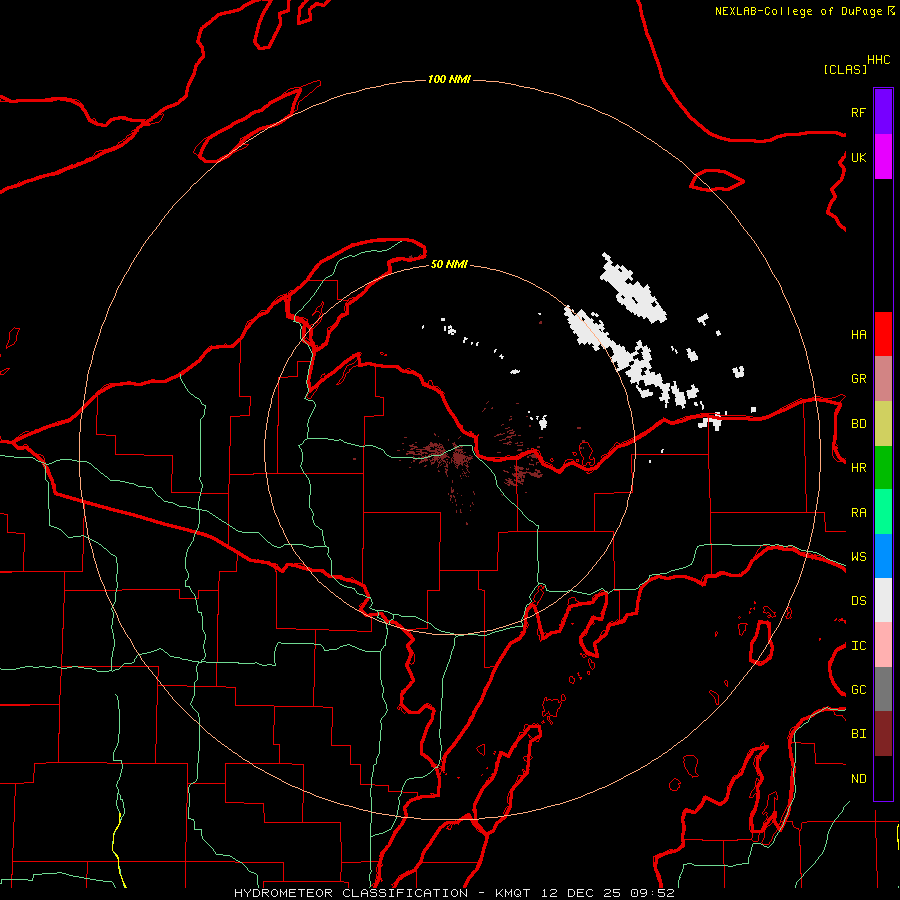Click the RF purple legend swatch
Image resolution: width=900 pixels, height=900 pixels.
click(883, 112)
